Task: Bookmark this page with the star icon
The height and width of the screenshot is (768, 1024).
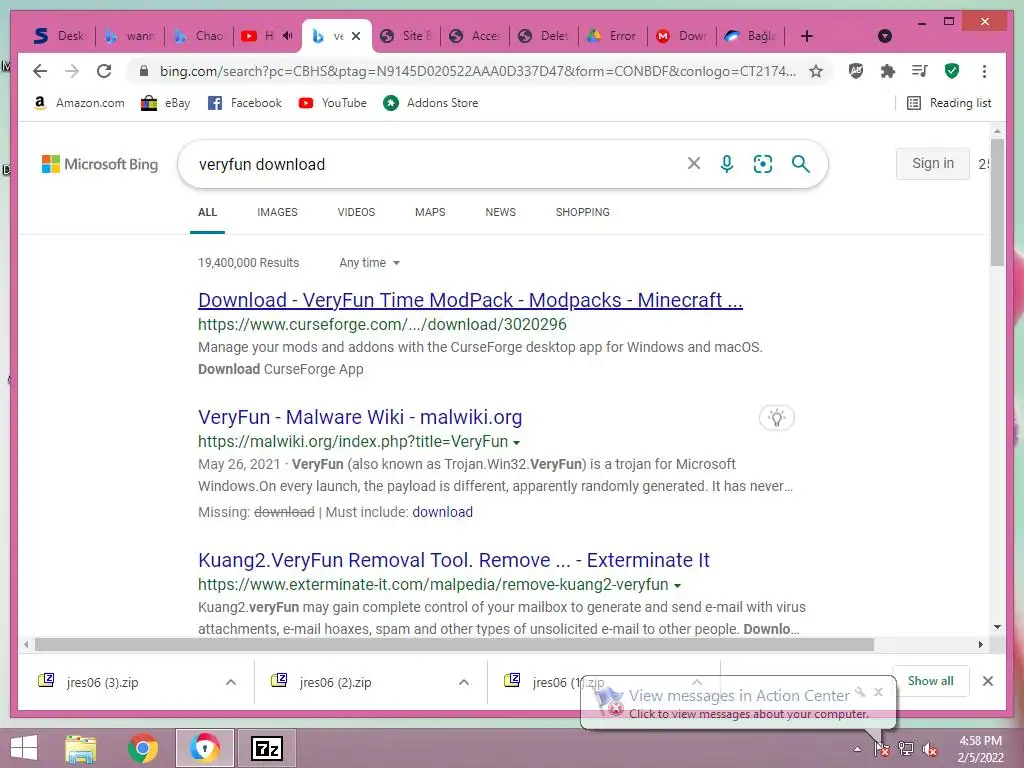Action: click(x=816, y=71)
